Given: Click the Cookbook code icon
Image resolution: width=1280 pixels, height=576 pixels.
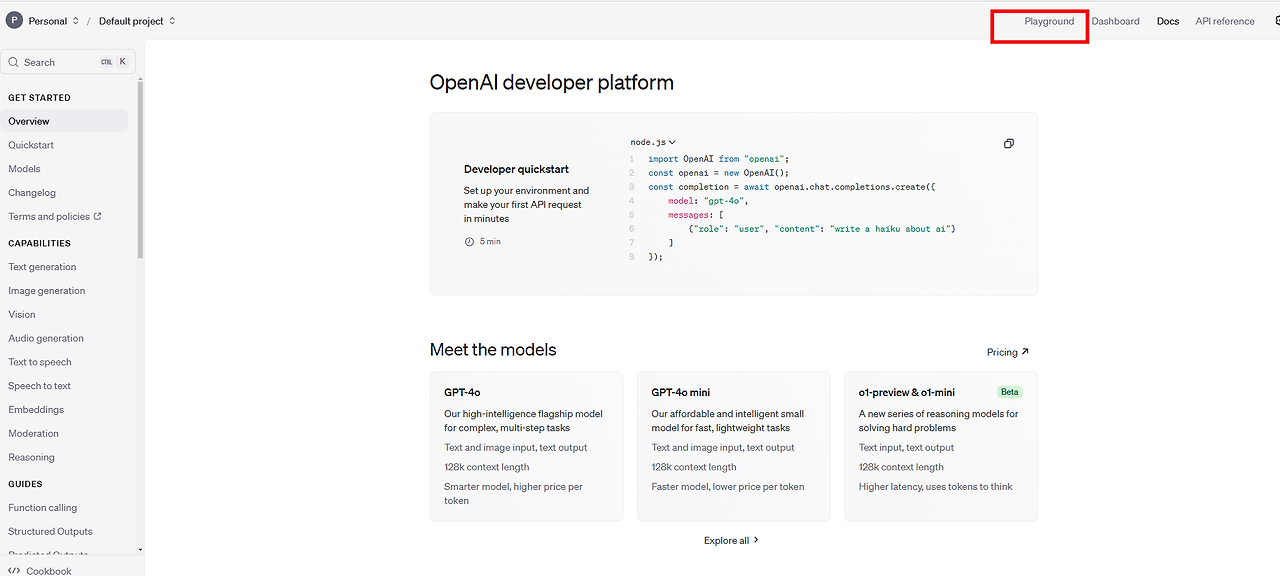Looking at the screenshot, I should tap(14, 571).
